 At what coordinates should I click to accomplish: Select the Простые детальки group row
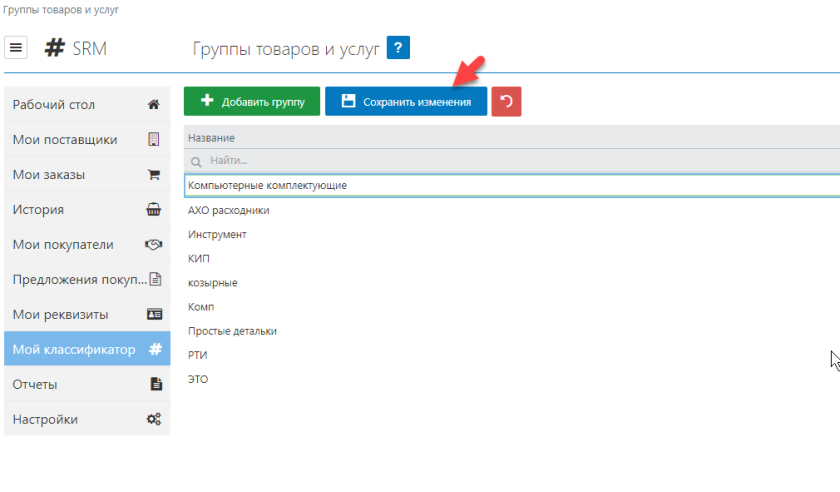pyautogui.click(x=232, y=331)
